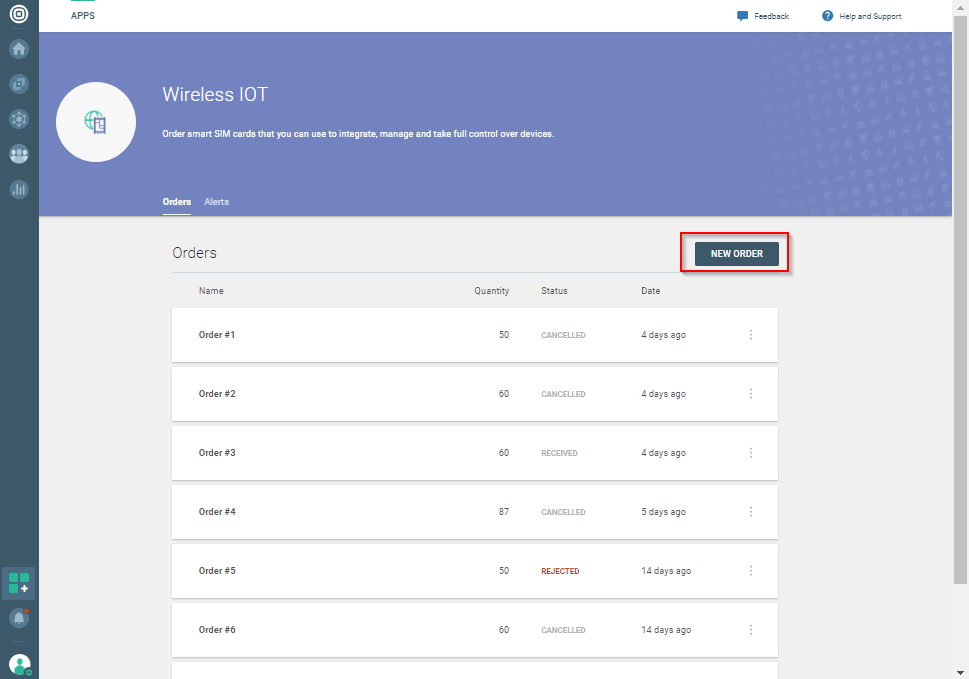
Task: Open the people group sidebar icon
Action: (19, 154)
